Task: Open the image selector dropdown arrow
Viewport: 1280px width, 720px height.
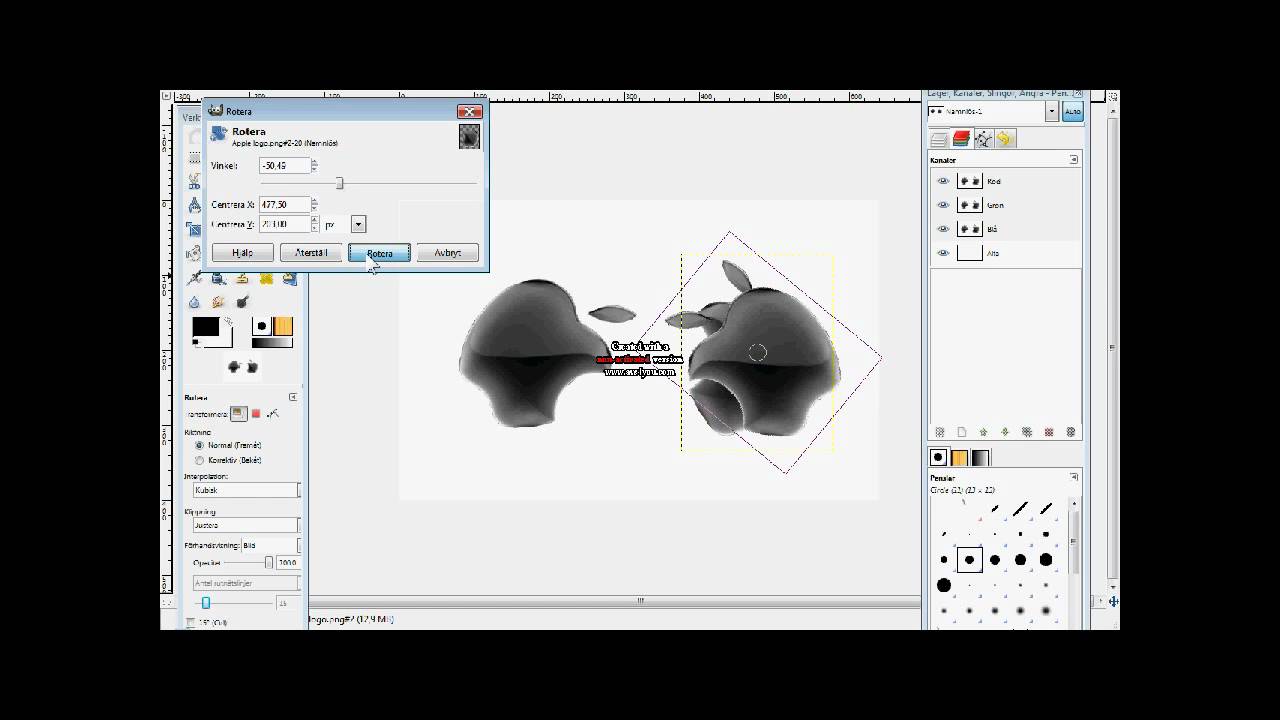Action: pyautogui.click(x=1052, y=111)
